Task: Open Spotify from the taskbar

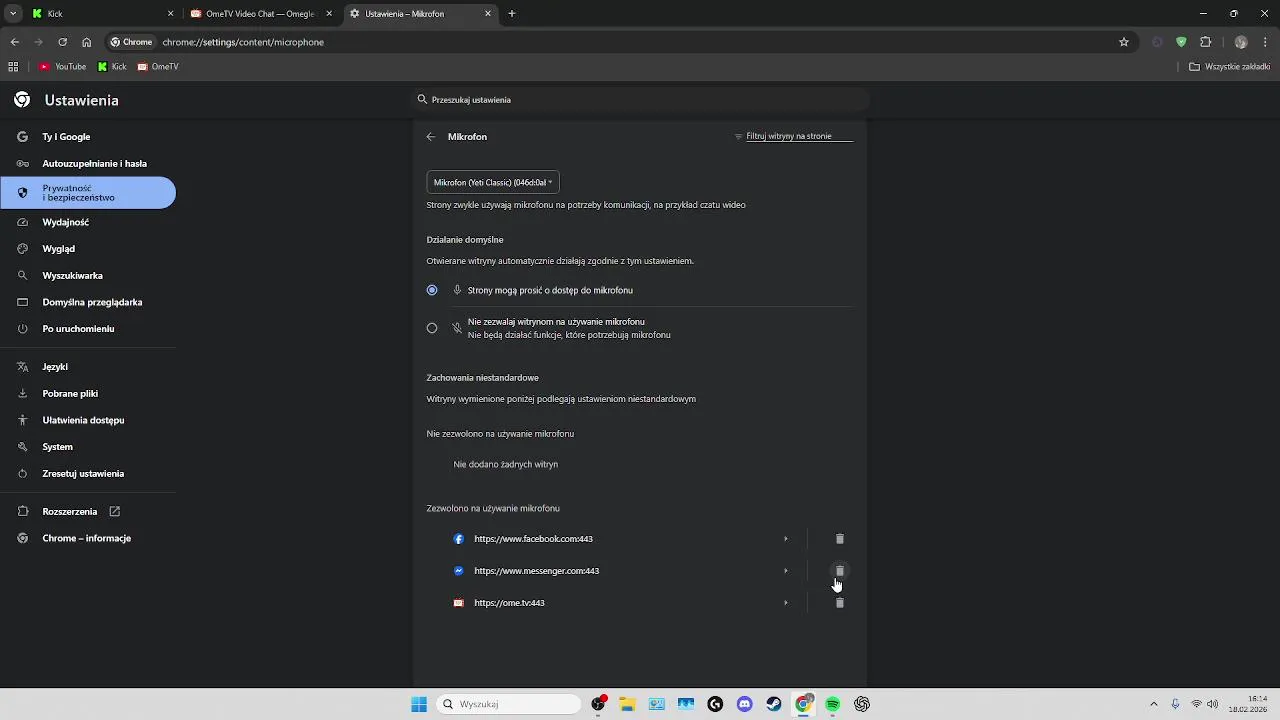Action: pyautogui.click(x=832, y=704)
